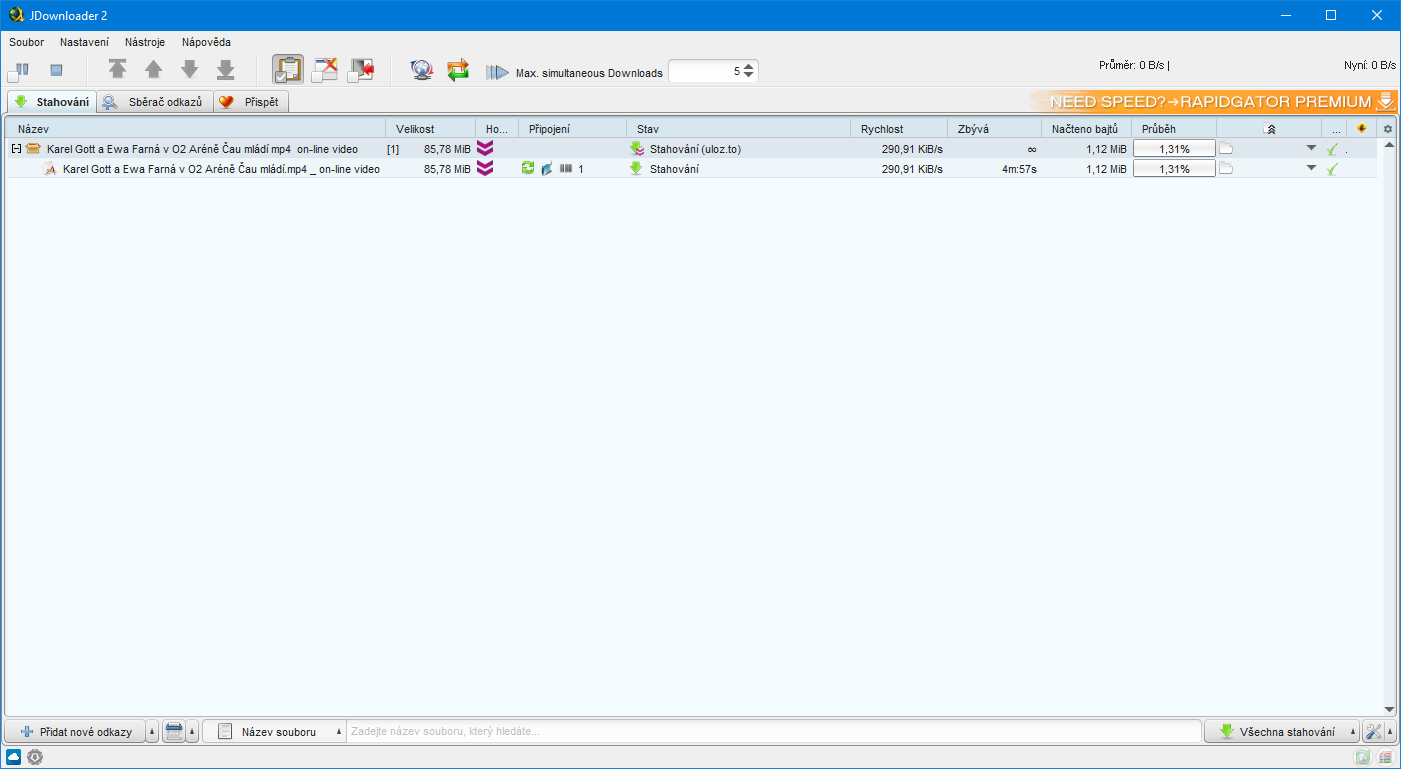Open the Všechna stahování view dropdown
This screenshot has height=769, width=1401.
click(x=1282, y=732)
